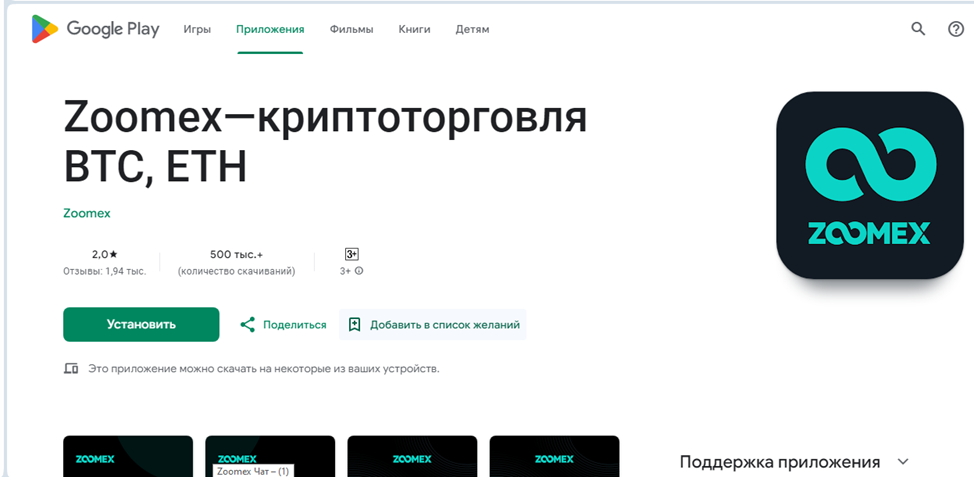Click the devices icon near availability note
Screen dimensions: 974x477
71,368
